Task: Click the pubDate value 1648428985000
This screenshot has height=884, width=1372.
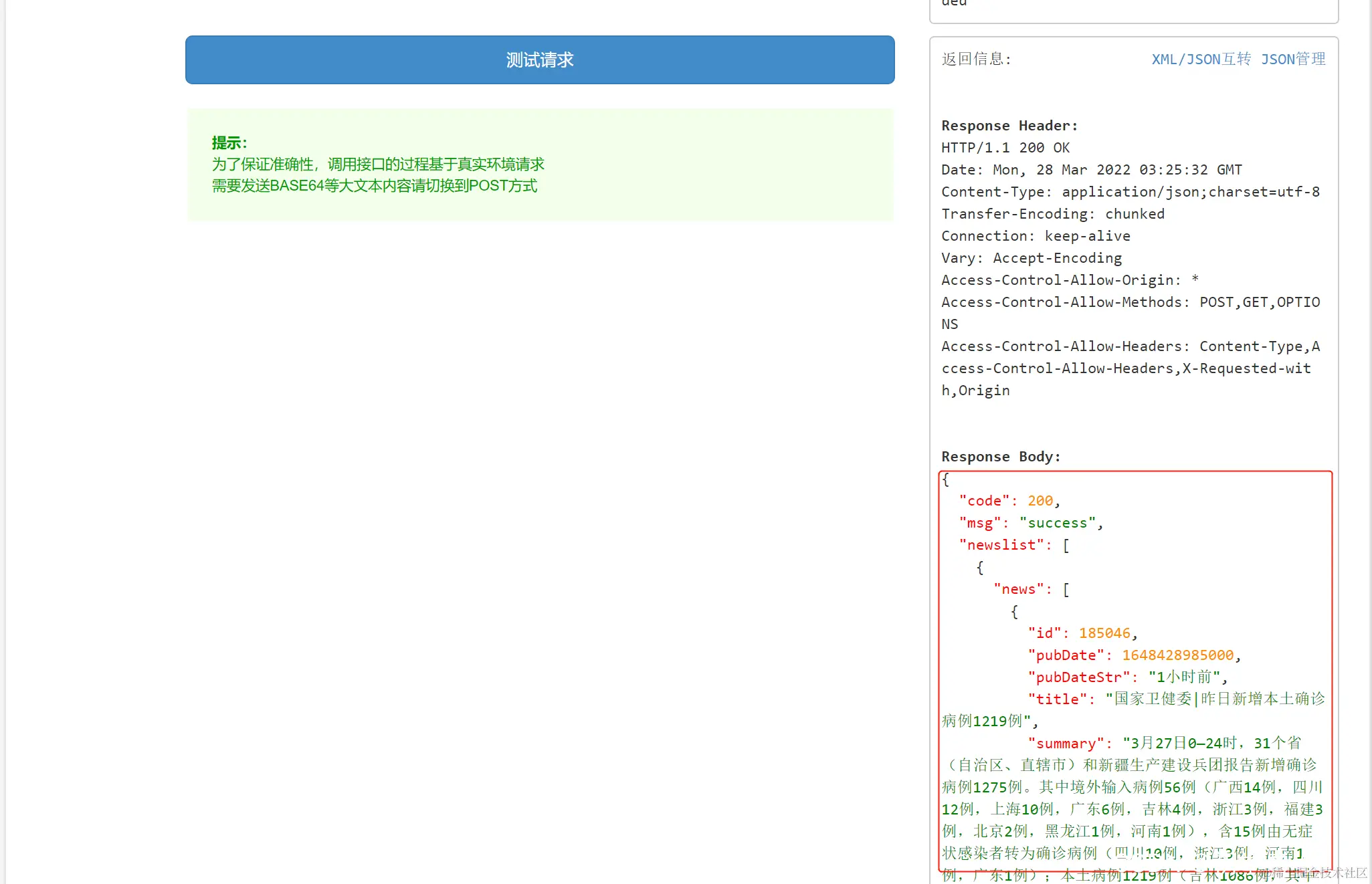Action: (x=1177, y=655)
